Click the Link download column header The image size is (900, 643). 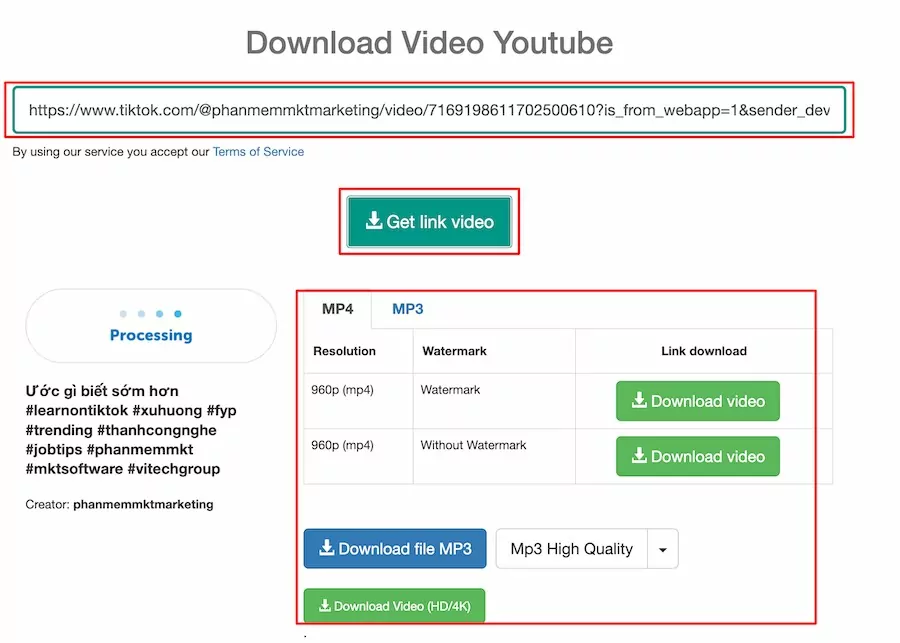pyautogui.click(x=704, y=351)
